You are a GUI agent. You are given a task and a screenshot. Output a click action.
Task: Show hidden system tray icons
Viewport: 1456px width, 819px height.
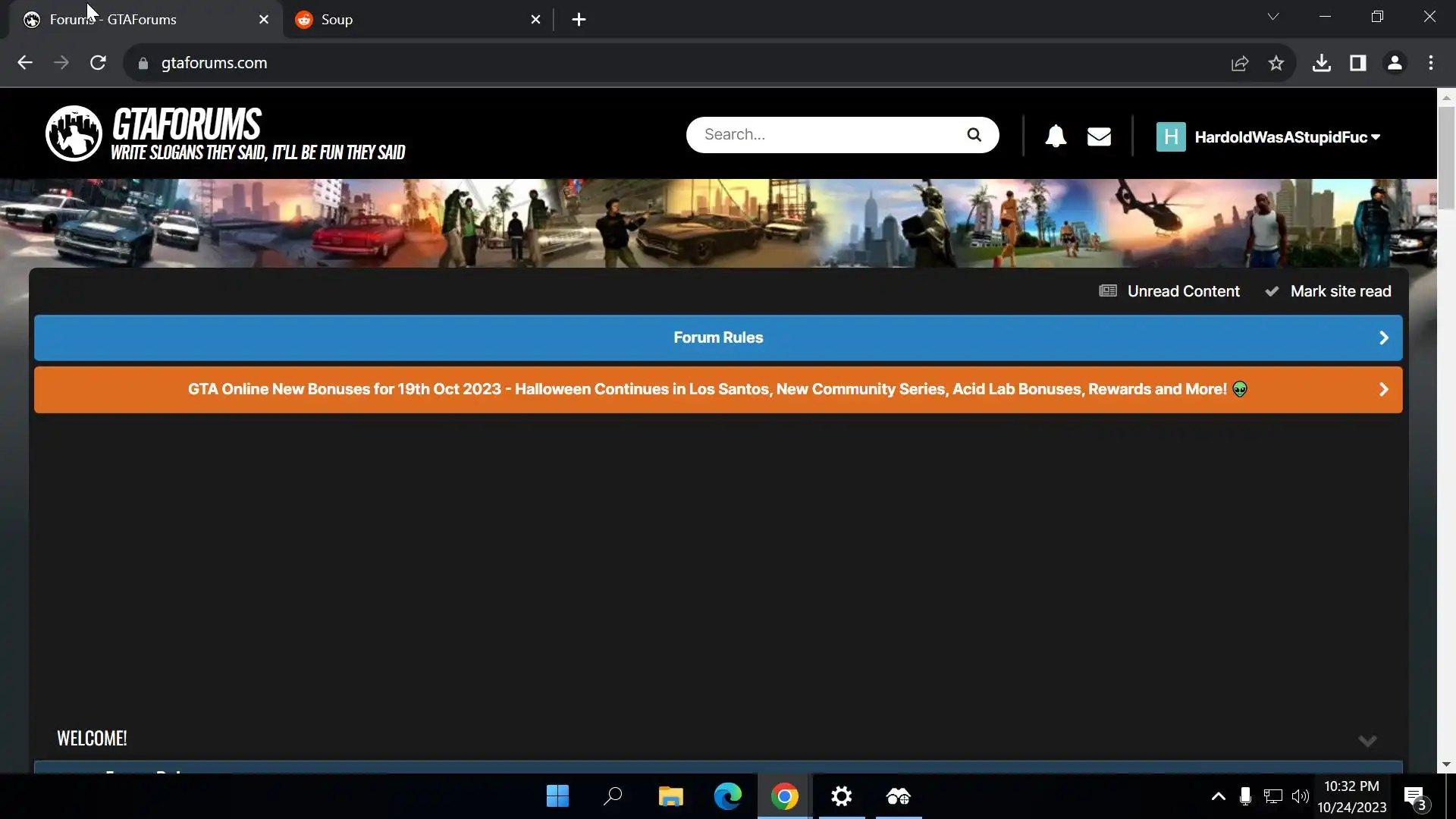tap(1218, 796)
